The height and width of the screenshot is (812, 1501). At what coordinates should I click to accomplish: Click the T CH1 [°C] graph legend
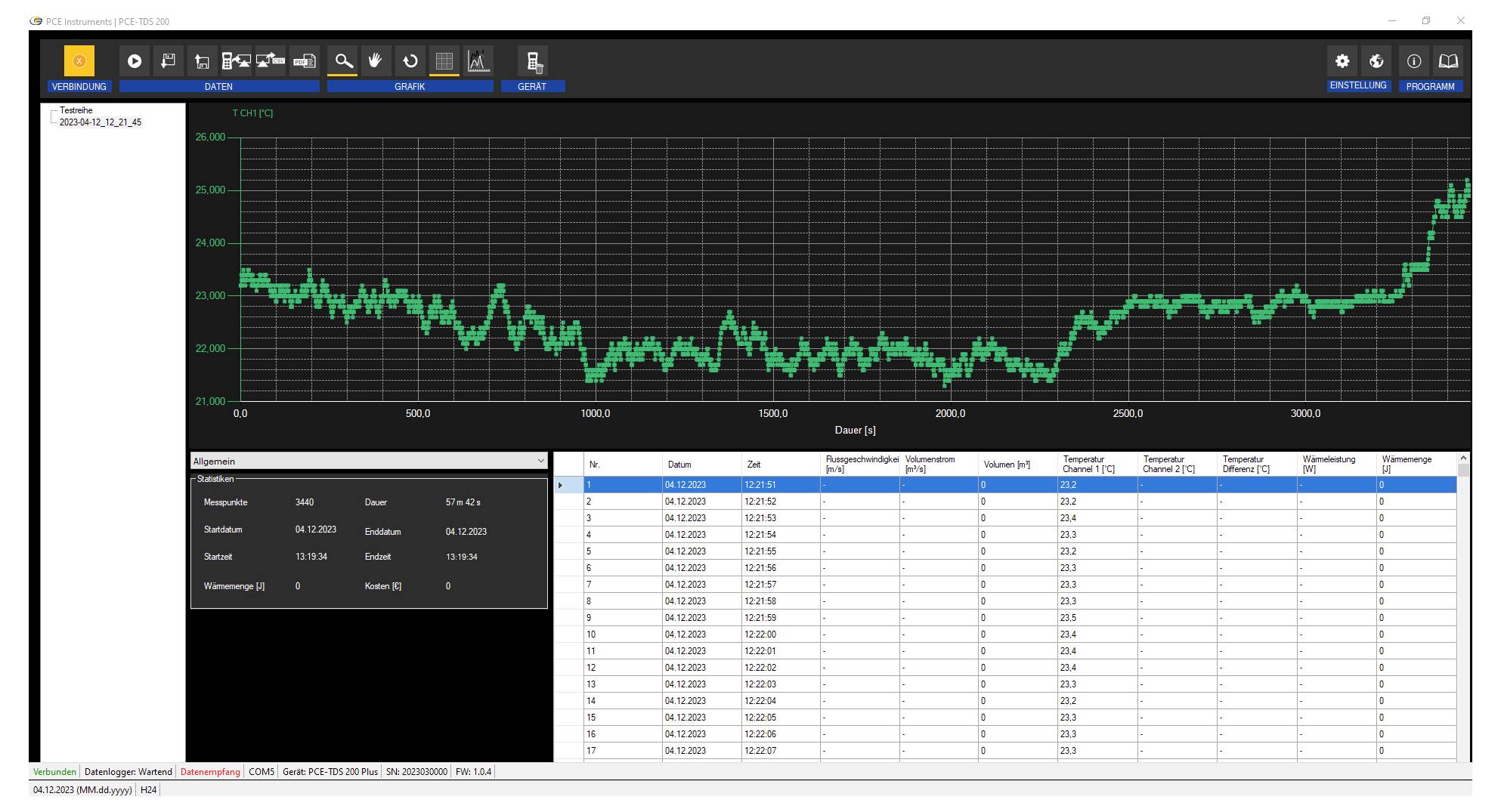[x=252, y=113]
